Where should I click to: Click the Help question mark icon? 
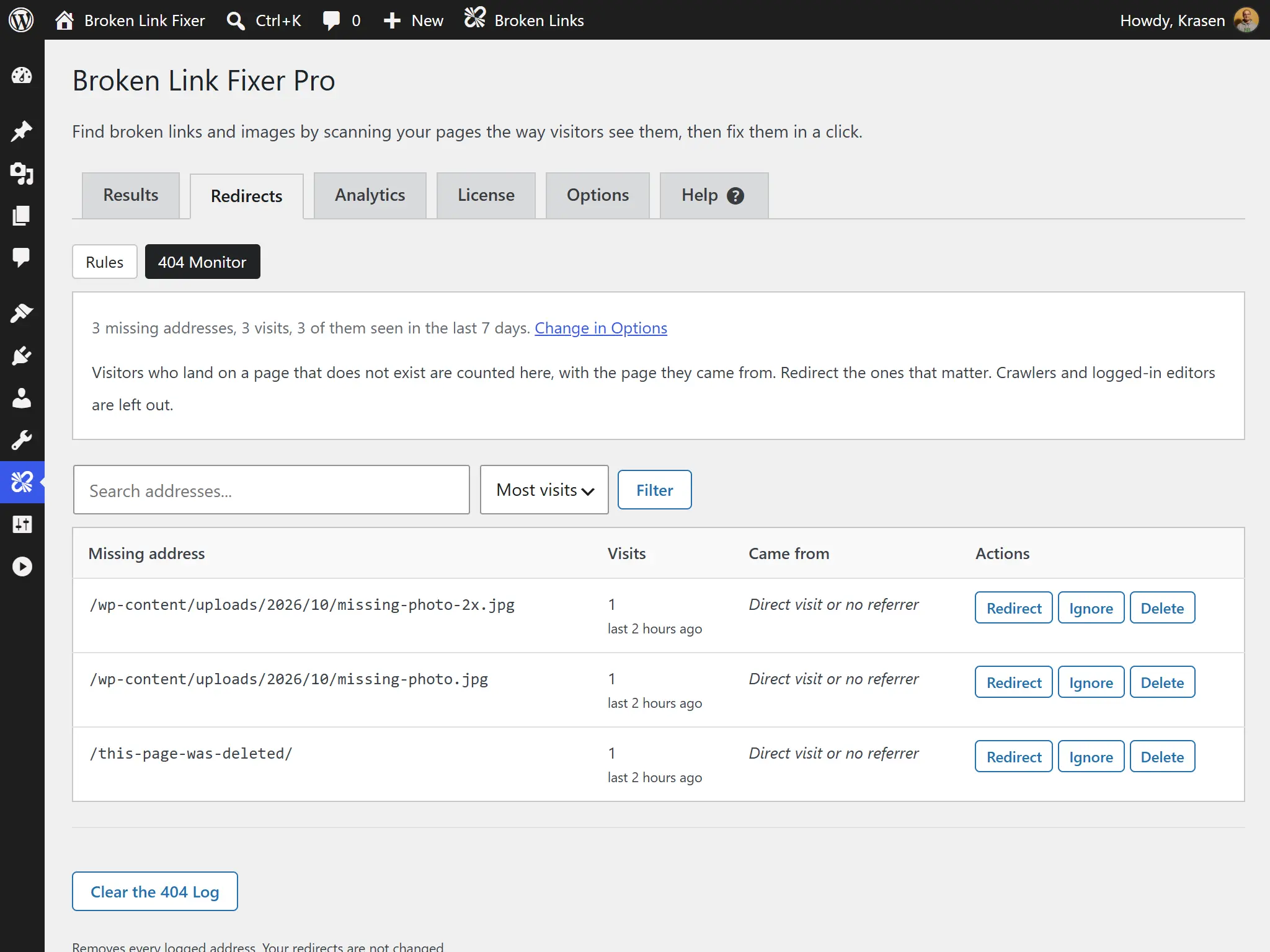(x=735, y=196)
